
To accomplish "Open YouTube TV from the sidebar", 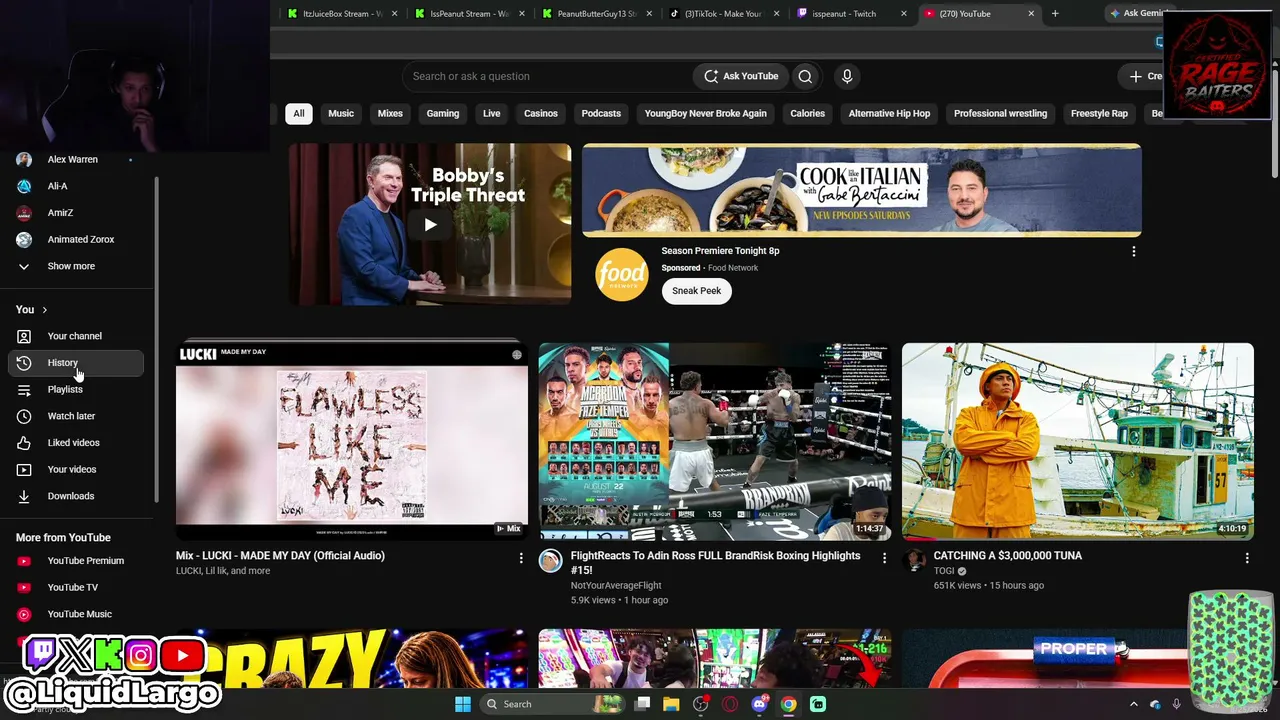I will (76, 587).
